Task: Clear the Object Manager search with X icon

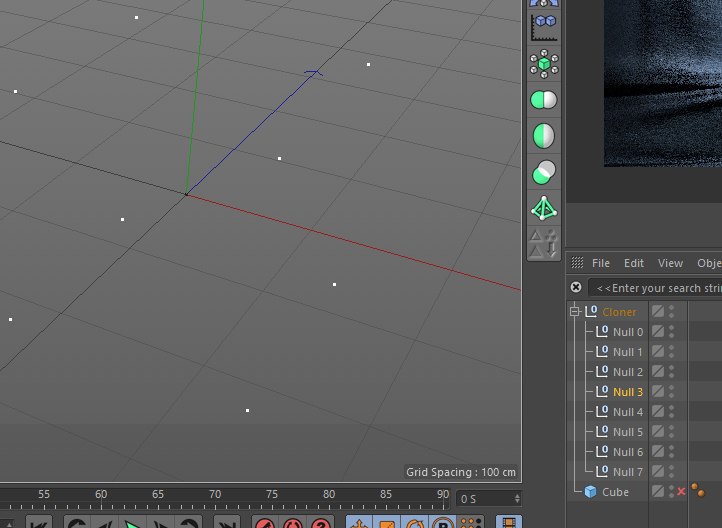Action: tap(576, 287)
